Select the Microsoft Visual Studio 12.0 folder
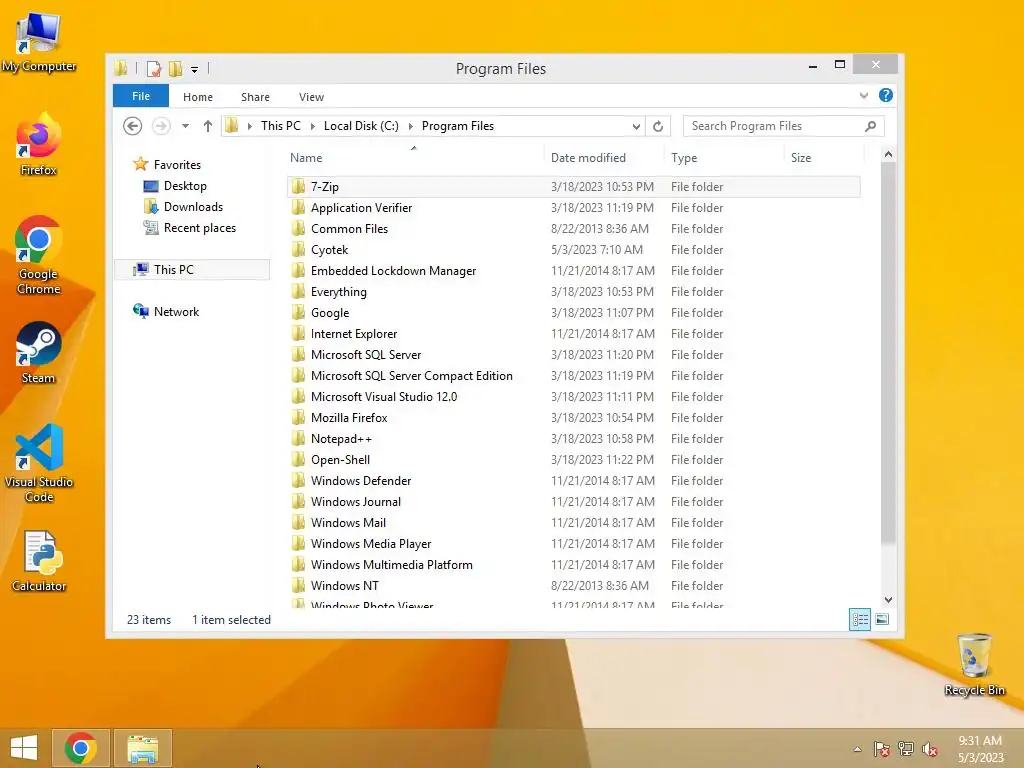 [573, 396]
